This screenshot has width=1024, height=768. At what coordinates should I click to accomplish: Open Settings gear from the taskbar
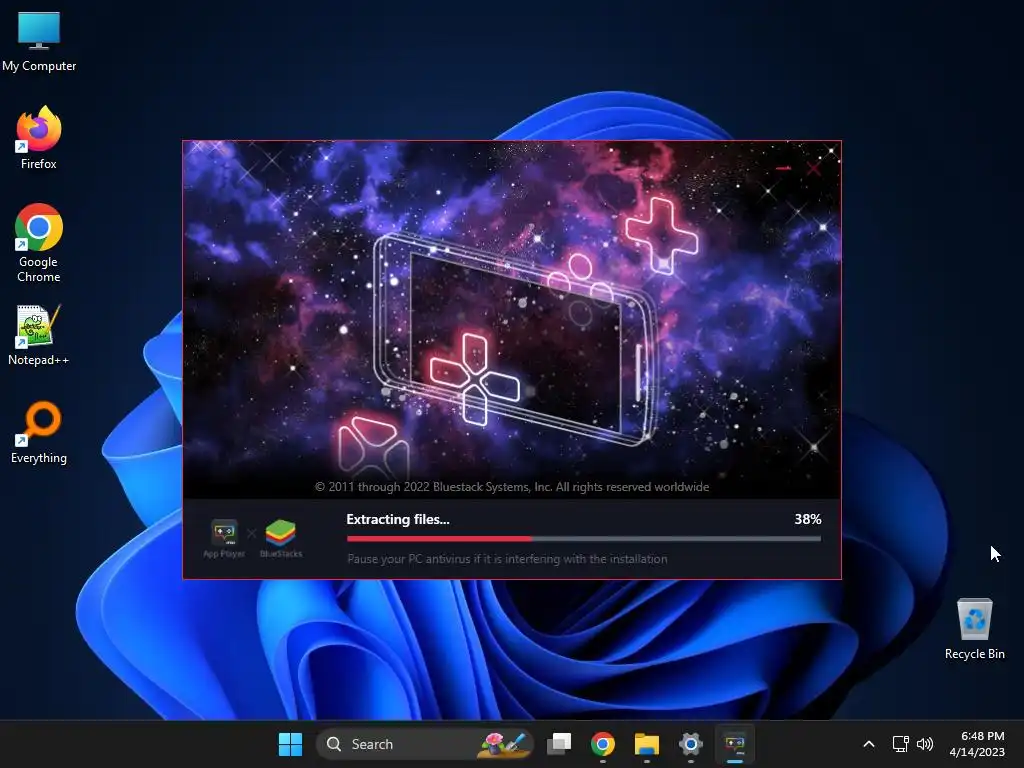690,744
